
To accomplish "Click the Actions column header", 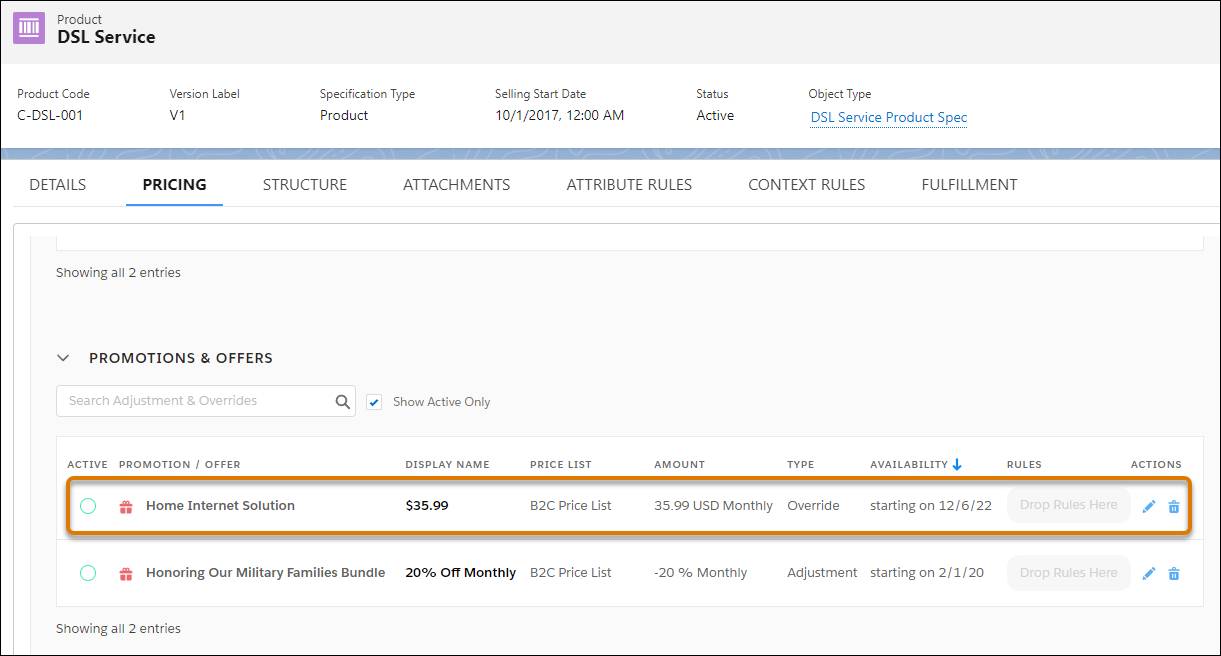I will 1156,465.
